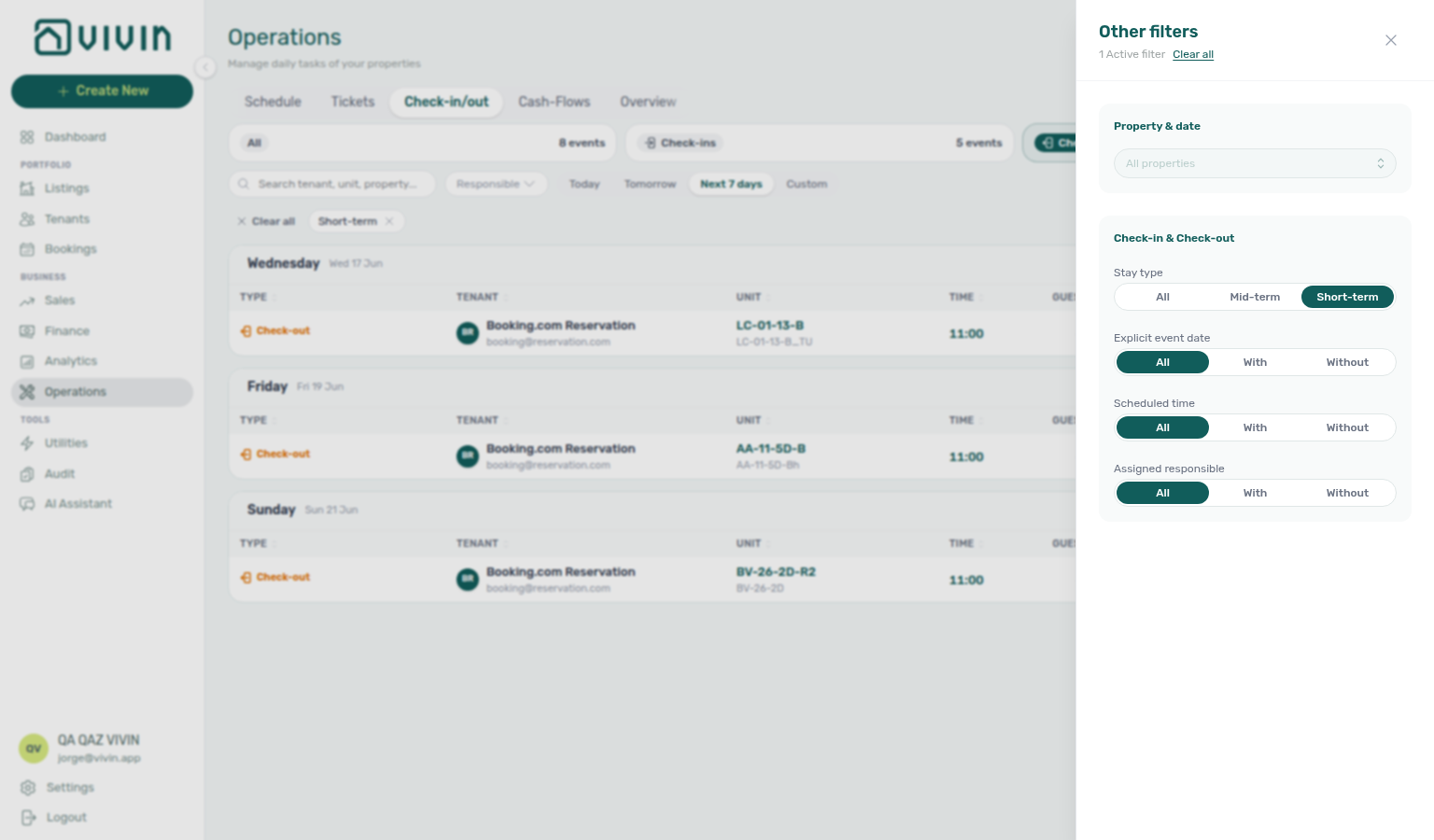Select the Check-ins 5 events filter

[x=820, y=143]
